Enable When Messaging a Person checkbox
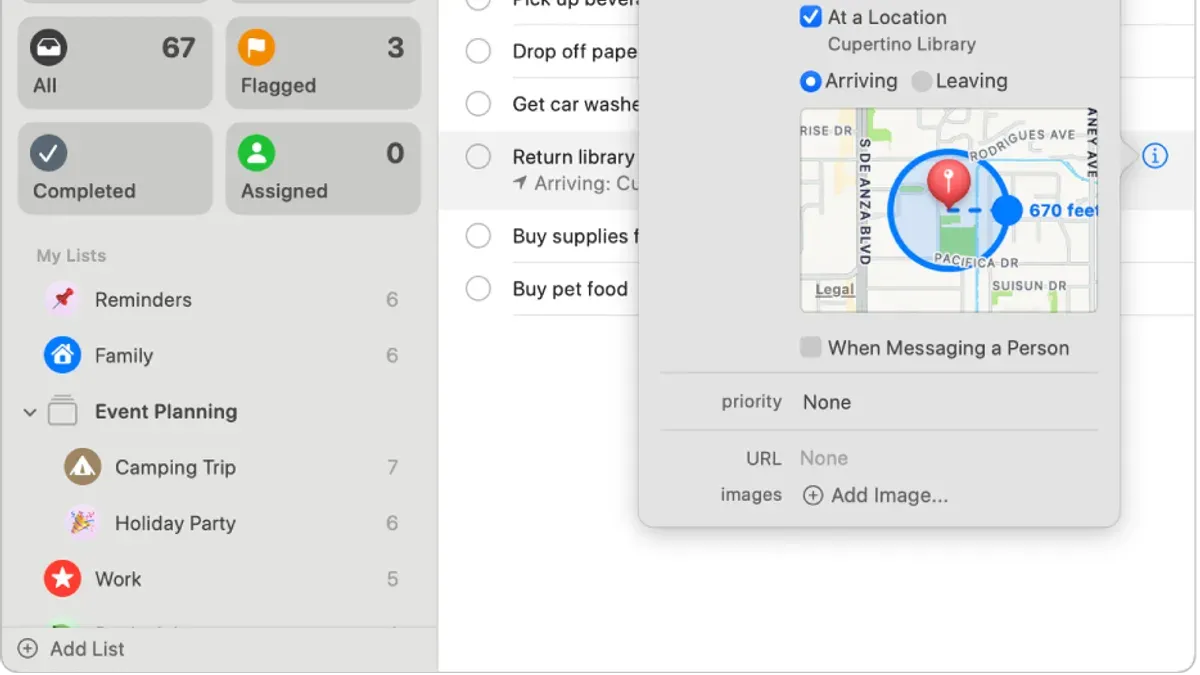The width and height of the screenshot is (1200, 675). (x=811, y=348)
